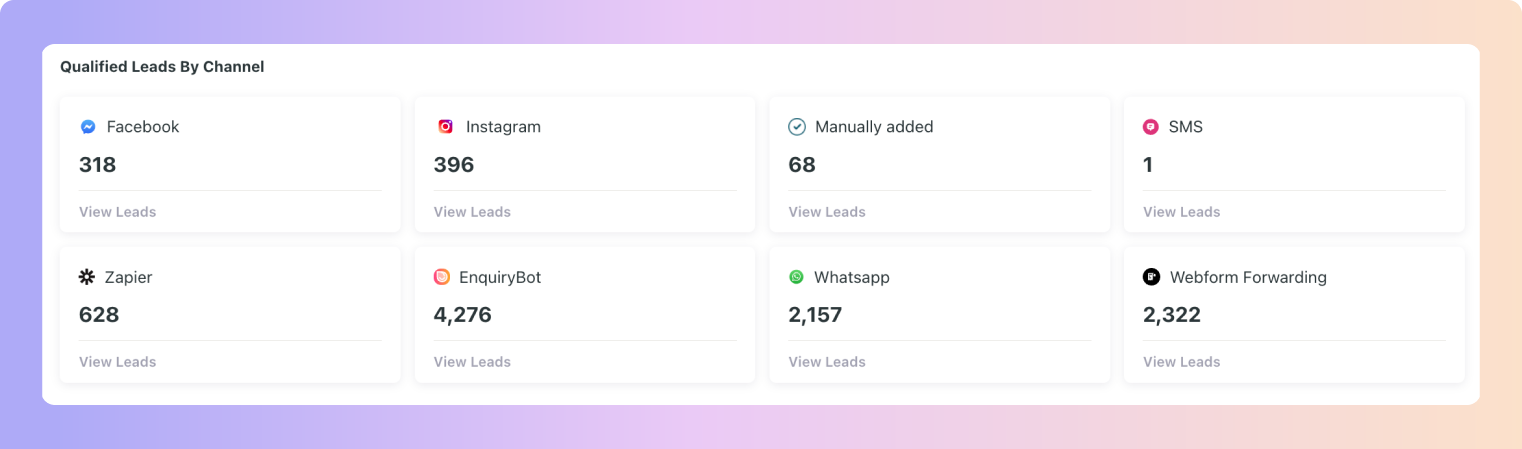Open View Leads for Webform Forwarding
Screen dimensions: 1522x449
pyautogui.click(x=1182, y=362)
